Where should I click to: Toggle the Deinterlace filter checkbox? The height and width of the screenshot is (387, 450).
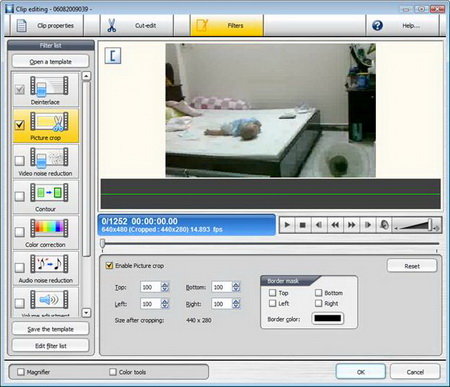pyautogui.click(x=20, y=89)
